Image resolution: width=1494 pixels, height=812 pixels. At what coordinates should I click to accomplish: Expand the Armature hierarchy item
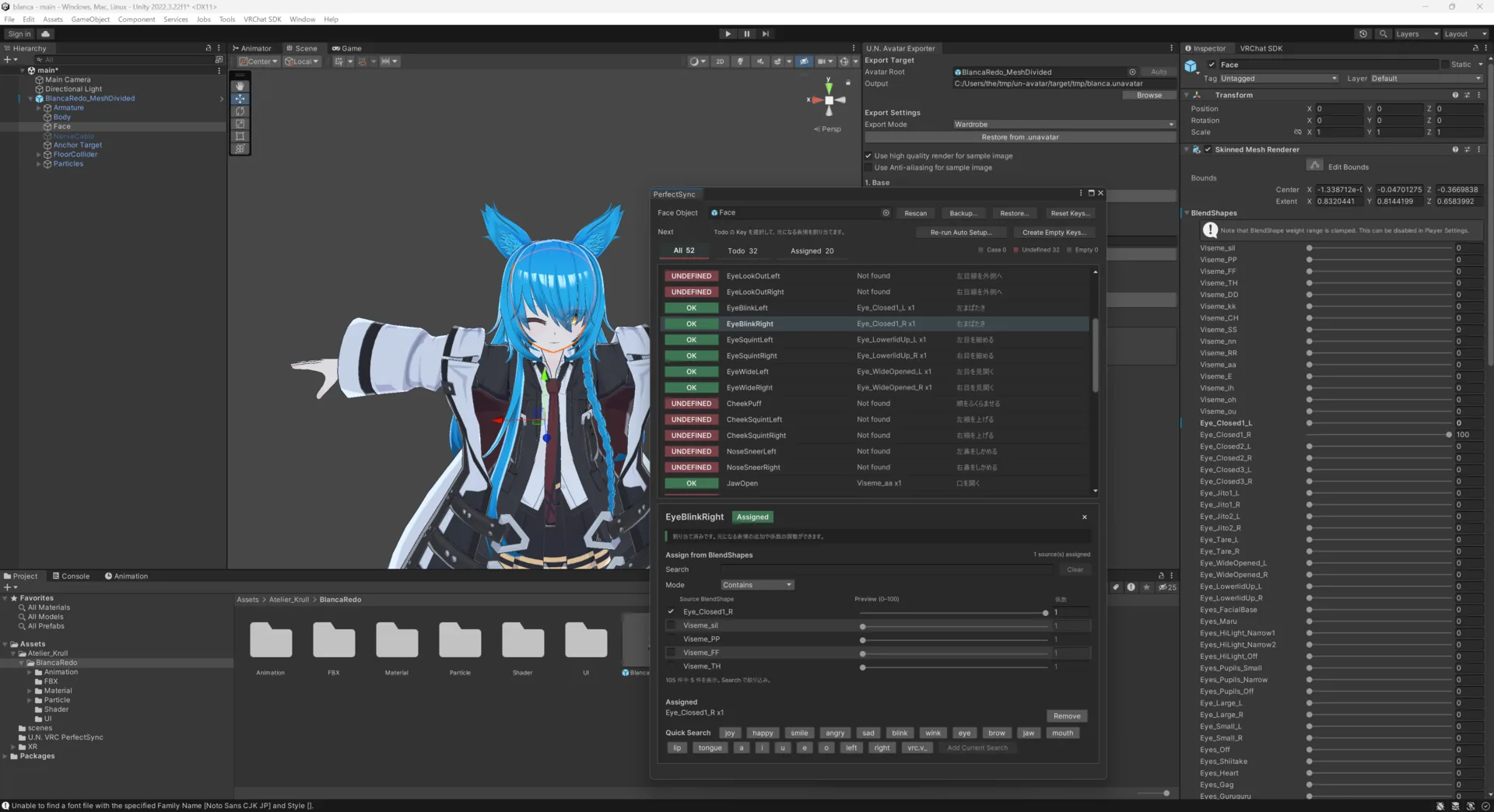pos(38,108)
